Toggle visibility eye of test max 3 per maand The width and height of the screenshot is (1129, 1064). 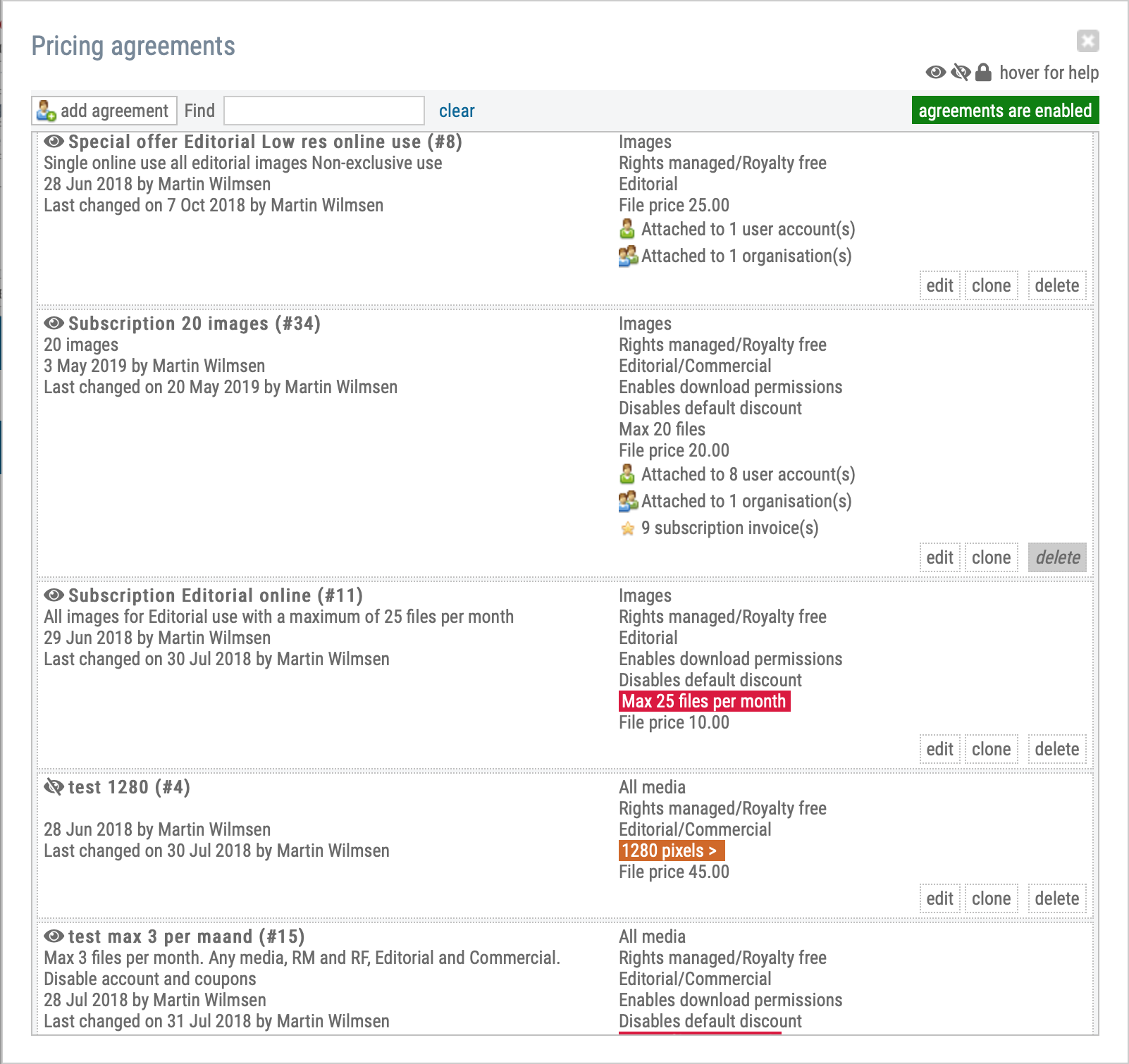pos(54,936)
